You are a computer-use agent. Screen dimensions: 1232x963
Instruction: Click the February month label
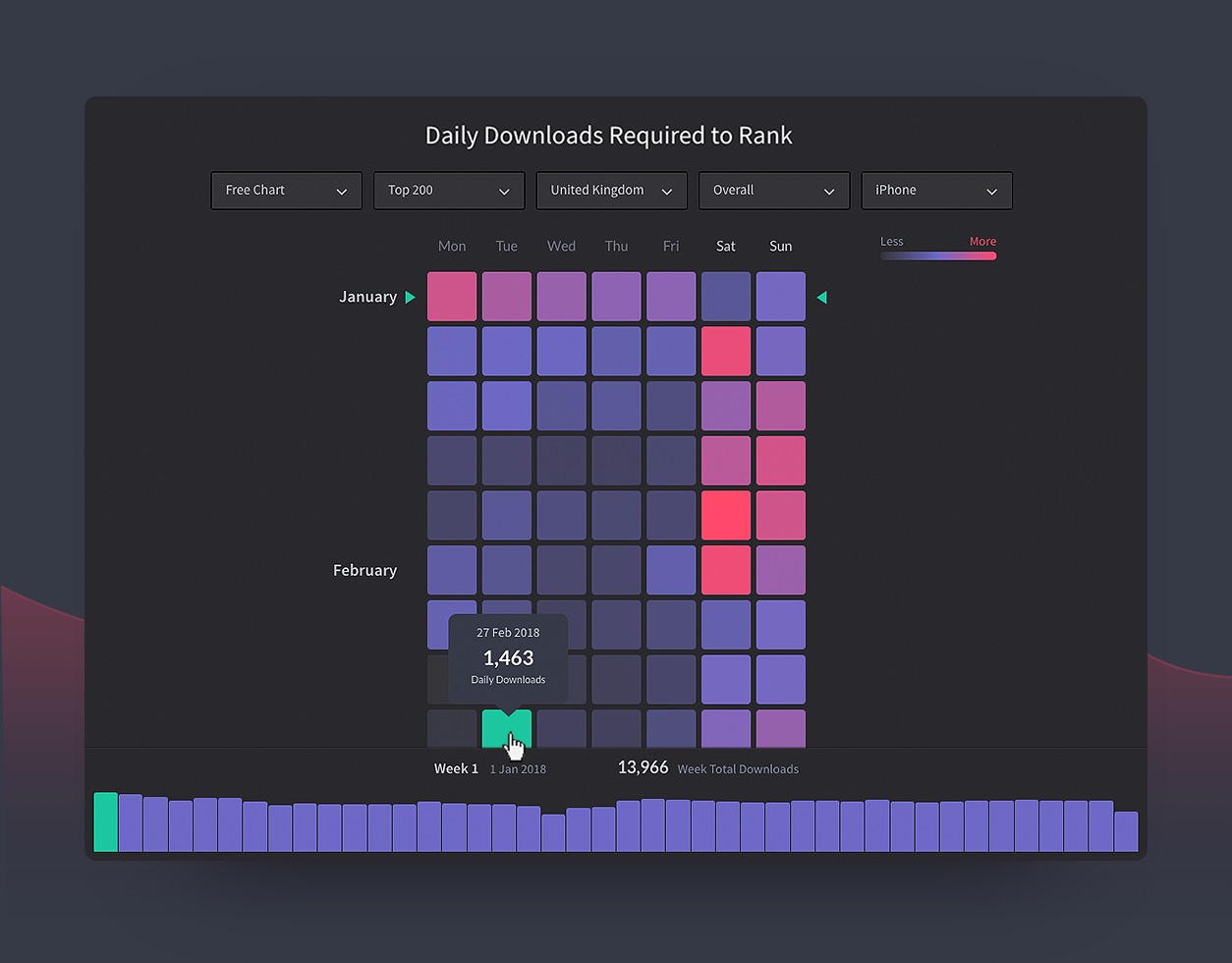click(364, 570)
